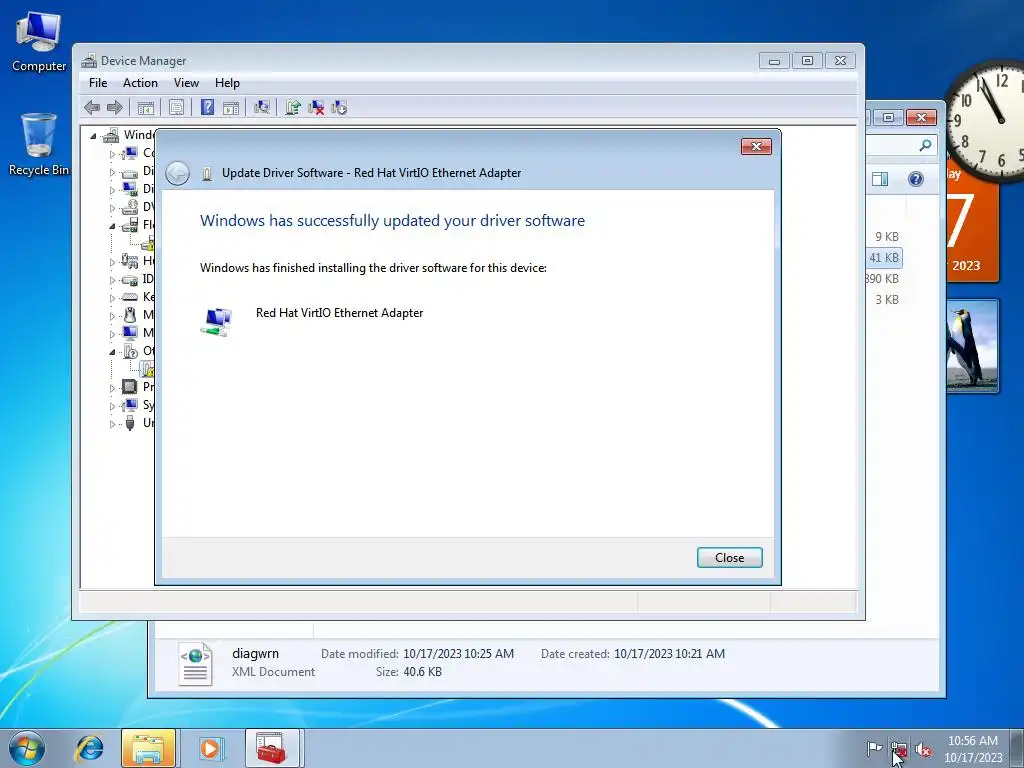Expand the Disk drives category arrow

112,172
